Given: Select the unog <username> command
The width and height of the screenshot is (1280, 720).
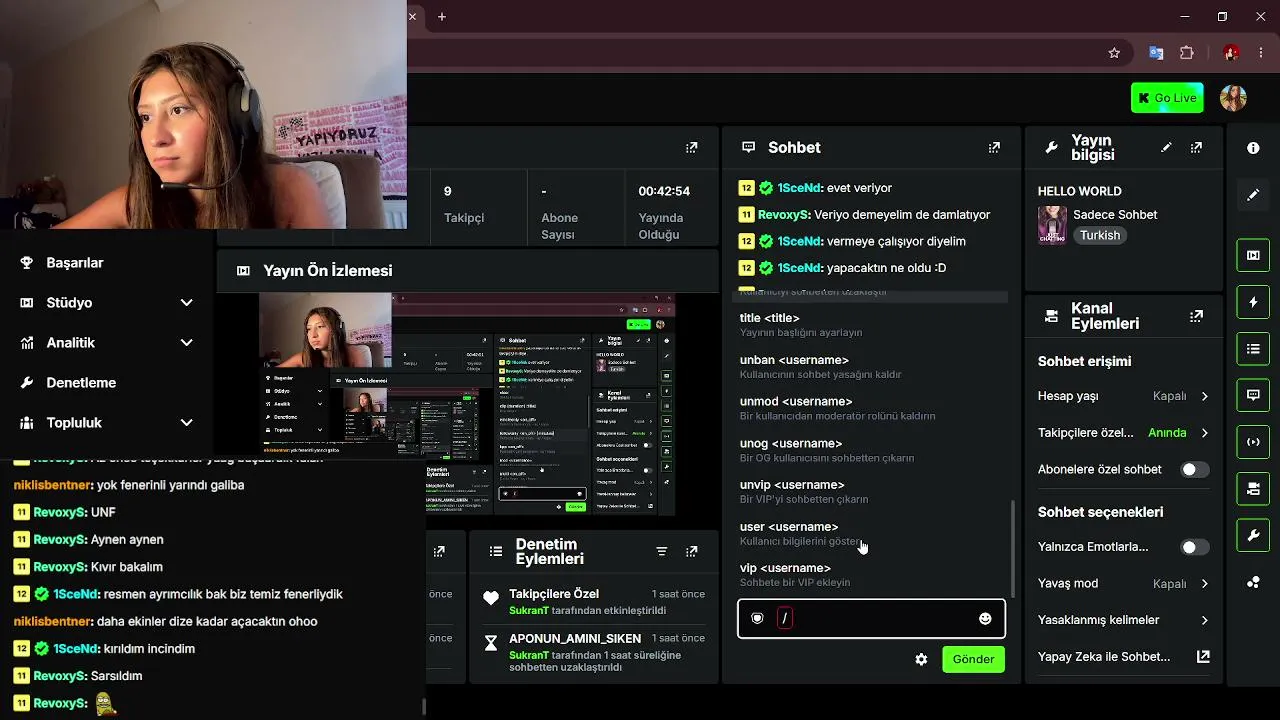Looking at the screenshot, I should pyautogui.click(x=871, y=450).
